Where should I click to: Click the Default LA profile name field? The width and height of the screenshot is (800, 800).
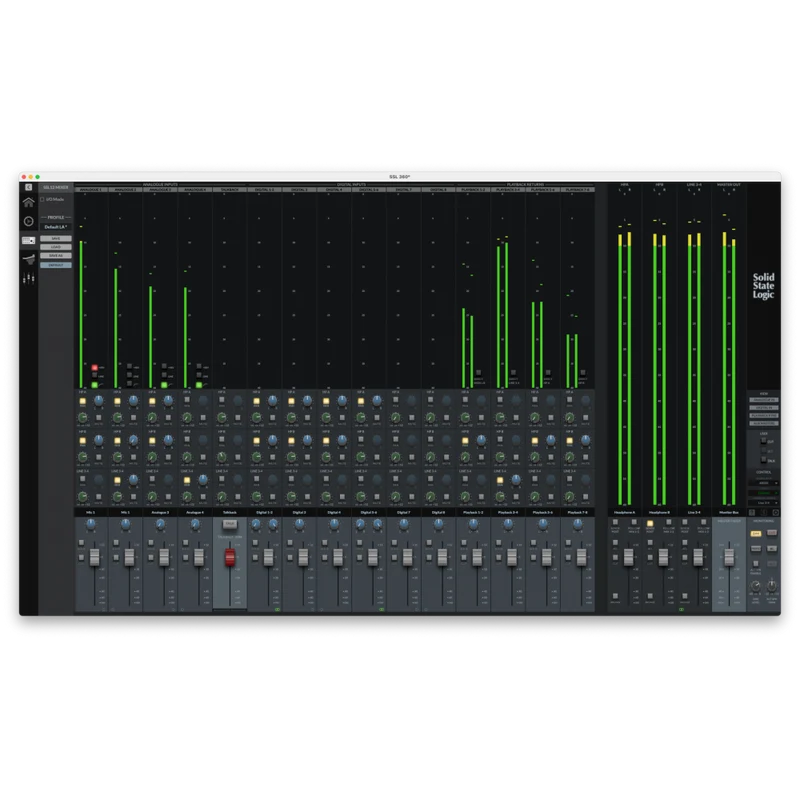[x=56, y=227]
